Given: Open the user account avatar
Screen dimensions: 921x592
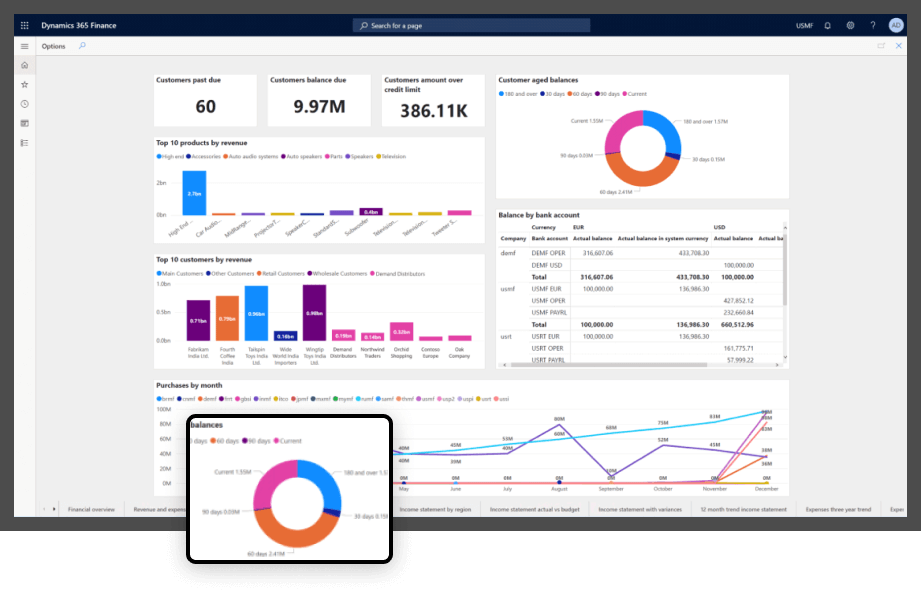Looking at the screenshot, I should coord(896,25).
